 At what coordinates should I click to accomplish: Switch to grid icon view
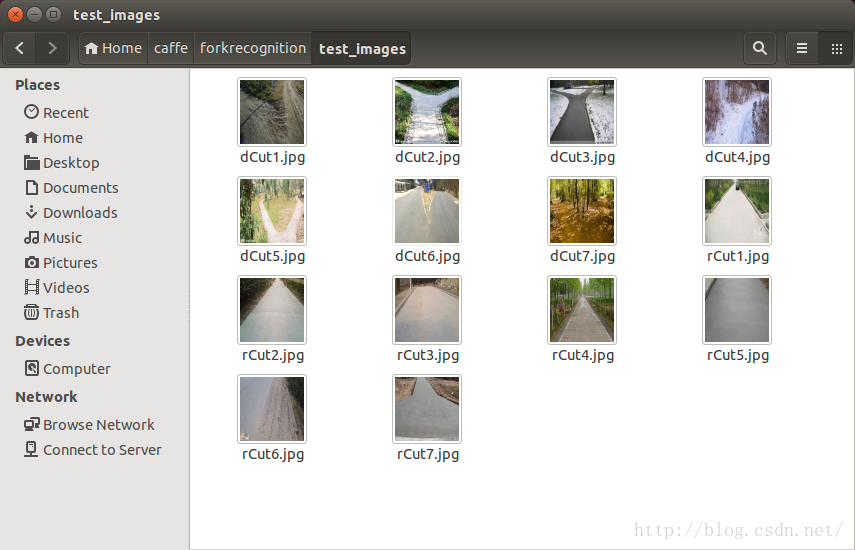[x=836, y=49]
